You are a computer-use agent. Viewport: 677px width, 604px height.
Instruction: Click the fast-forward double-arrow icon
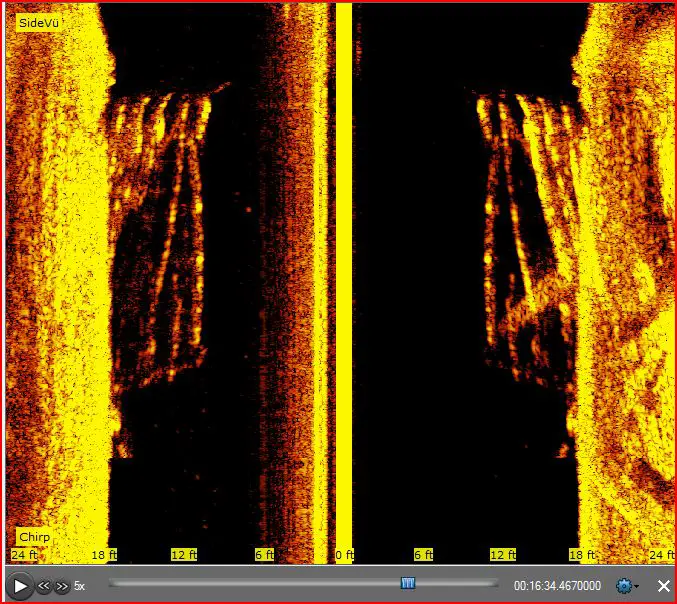pyautogui.click(x=62, y=586)
